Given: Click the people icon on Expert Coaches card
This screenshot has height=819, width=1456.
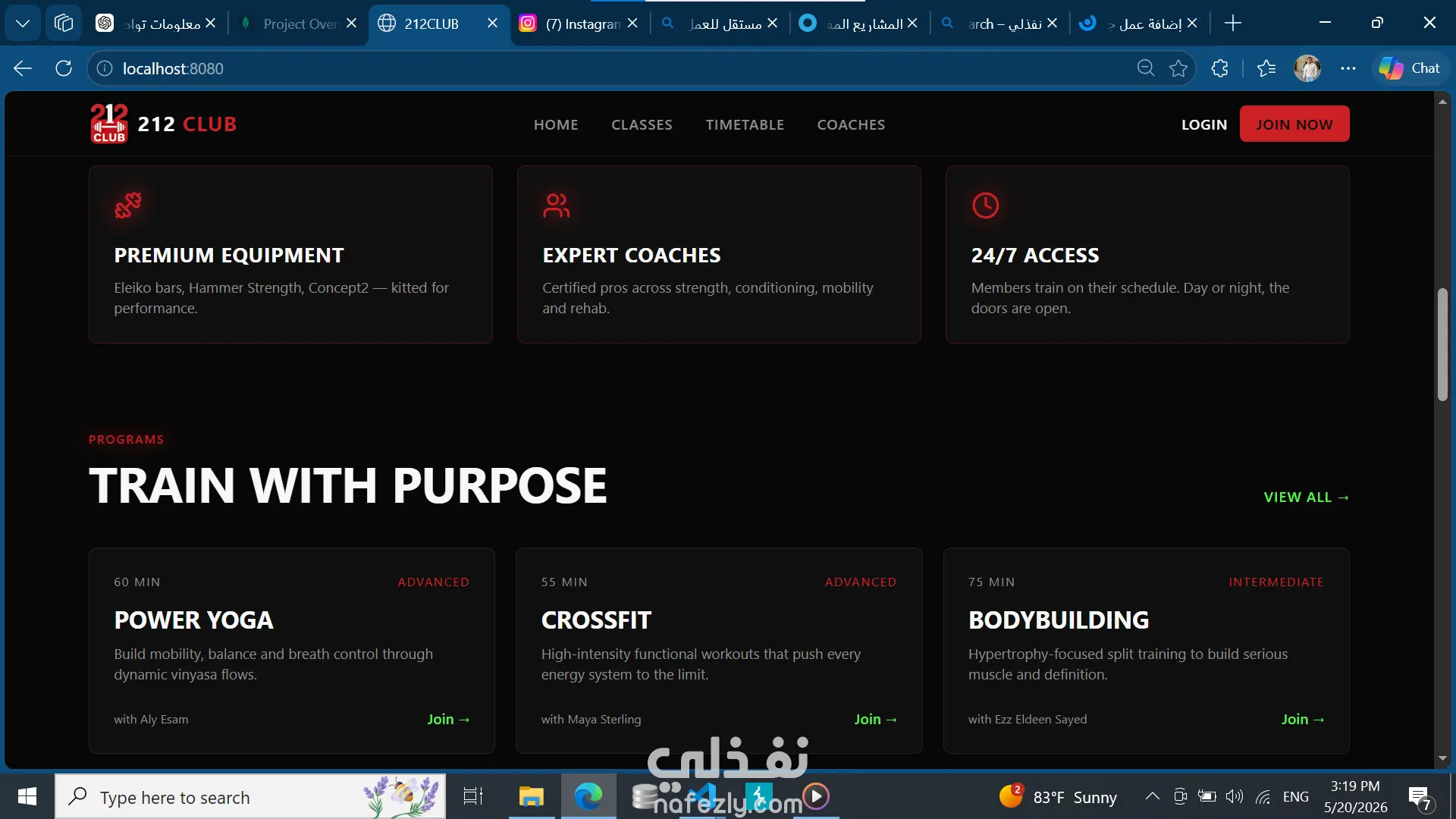Looking at the screenshot, I should tap(556, 205).
